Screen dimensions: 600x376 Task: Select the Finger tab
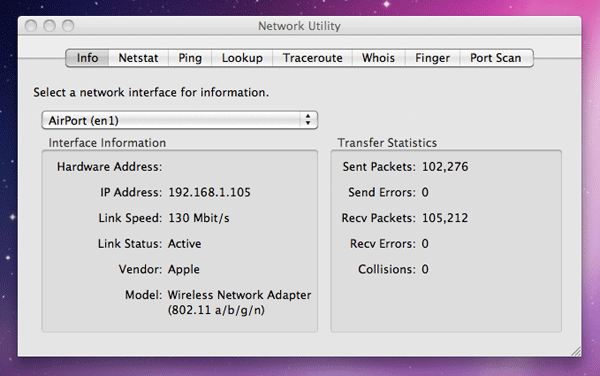pyautogui.click(x=432, y=58)
